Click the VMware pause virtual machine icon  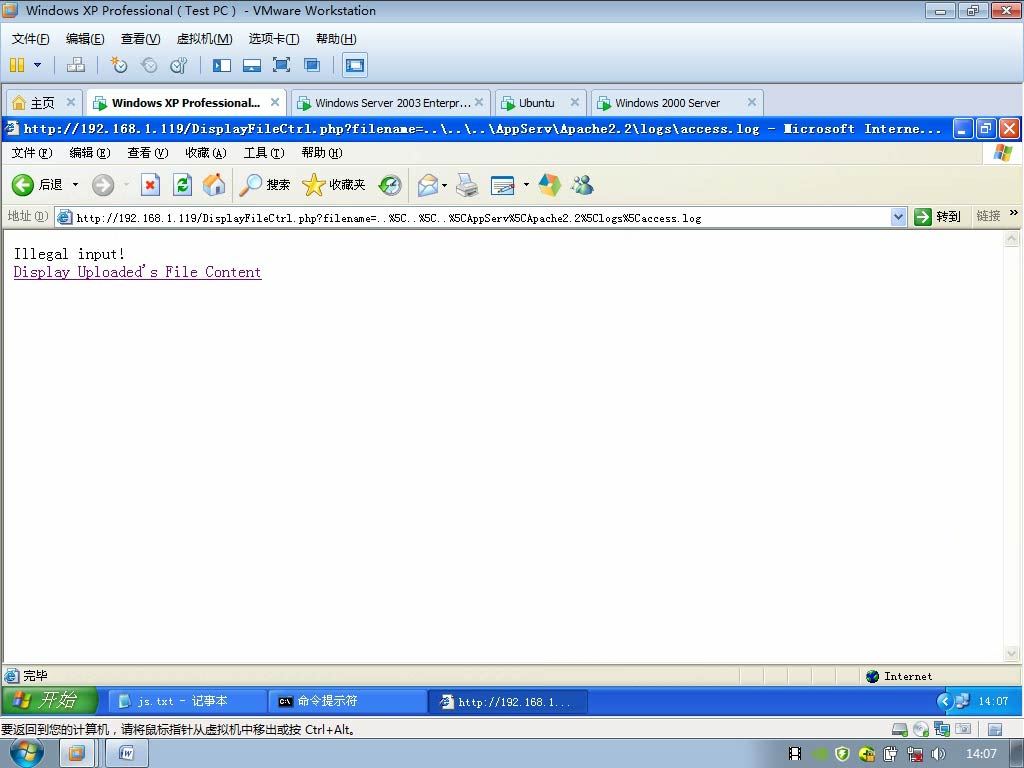point(17,65)
